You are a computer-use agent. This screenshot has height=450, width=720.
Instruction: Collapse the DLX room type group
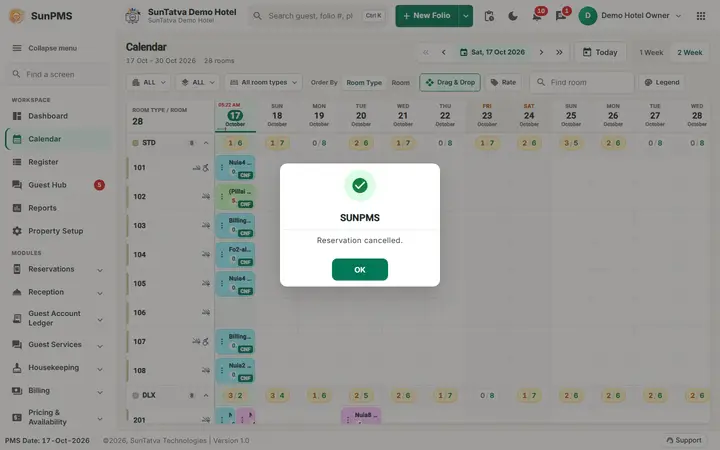206,395
